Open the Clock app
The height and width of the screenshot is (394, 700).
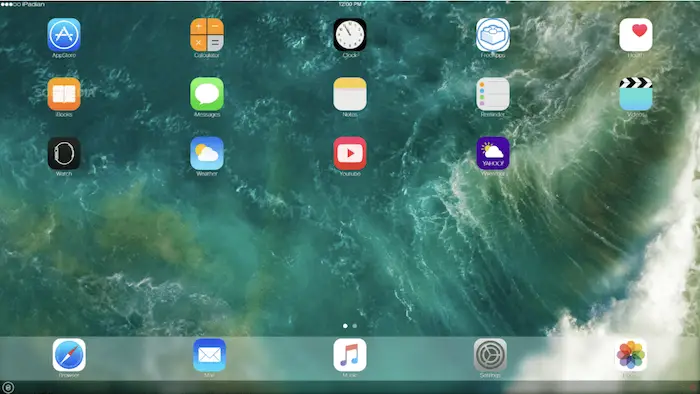350,35
